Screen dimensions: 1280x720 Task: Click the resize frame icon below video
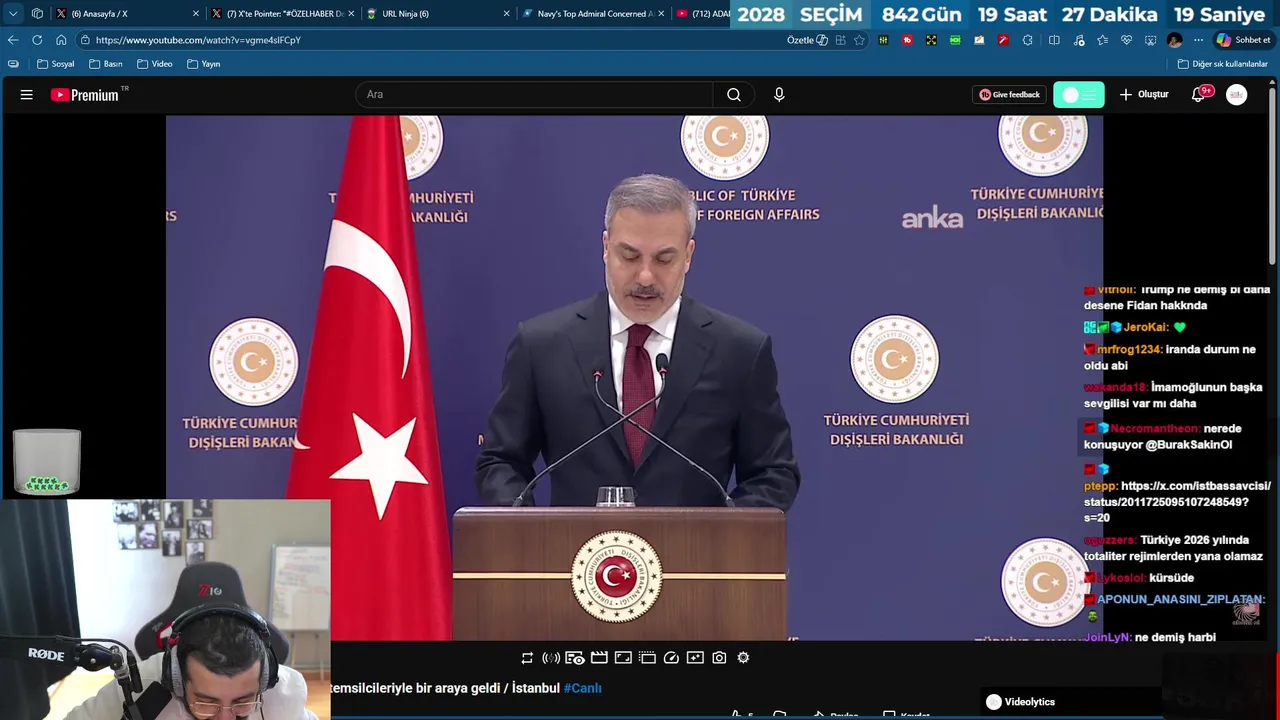coord(623,658)
